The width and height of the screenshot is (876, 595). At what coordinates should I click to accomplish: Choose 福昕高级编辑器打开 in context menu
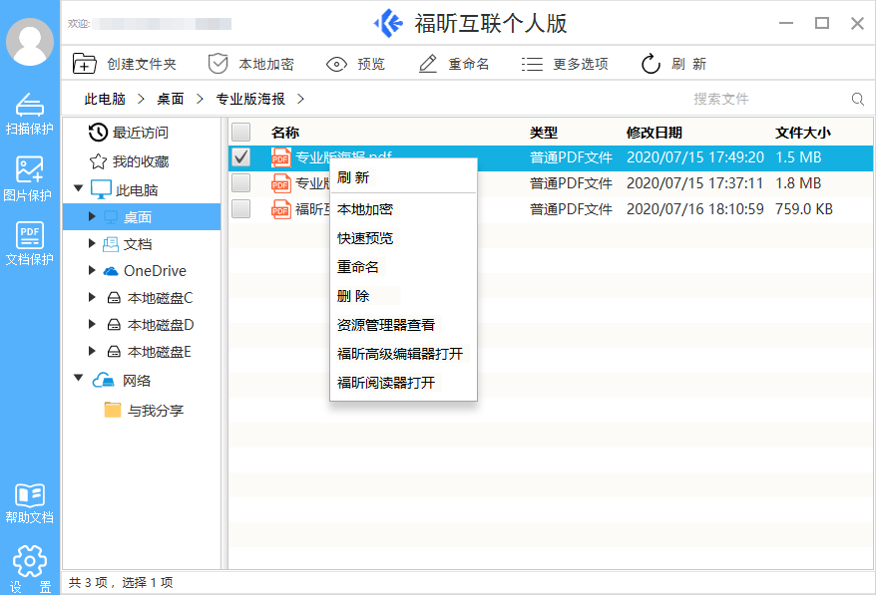(403, 354)
